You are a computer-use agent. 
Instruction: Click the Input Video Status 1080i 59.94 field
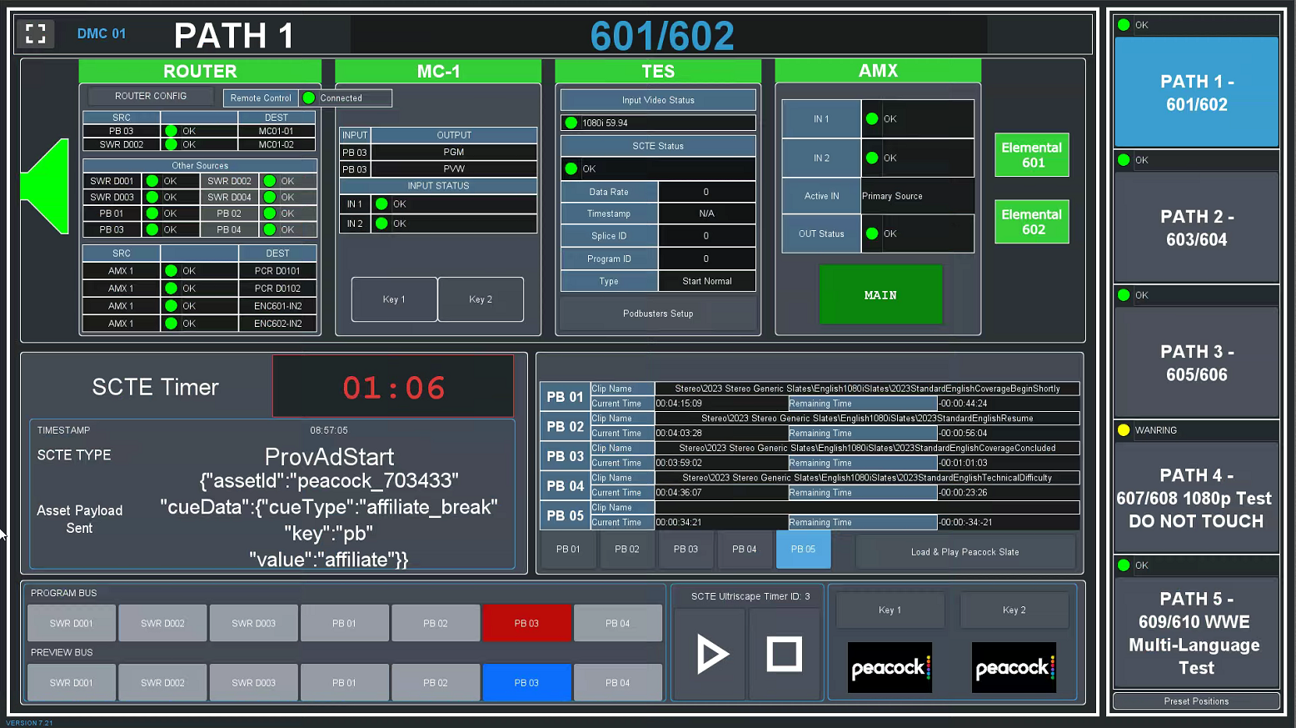point(657,123)
